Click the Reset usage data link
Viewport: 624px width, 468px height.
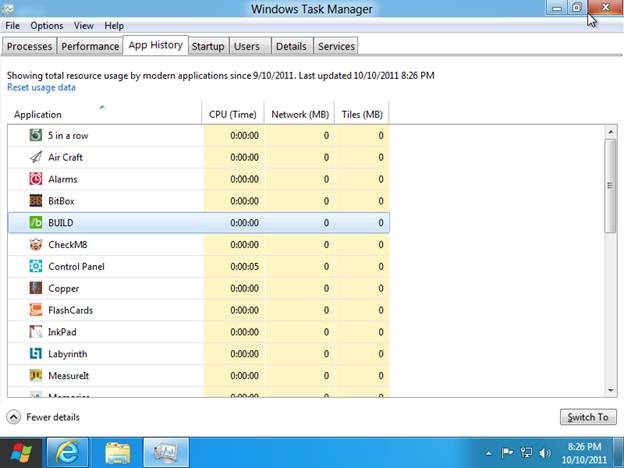point(41,88)
